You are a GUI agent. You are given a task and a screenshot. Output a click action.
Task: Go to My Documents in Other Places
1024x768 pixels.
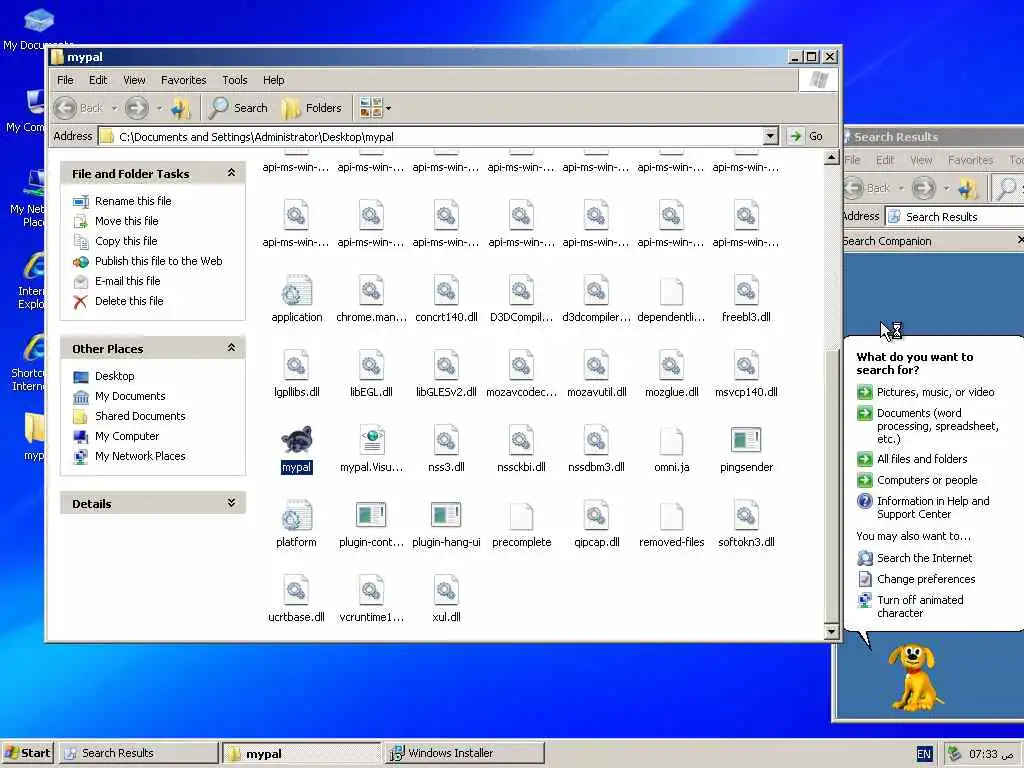tap(130, 396)
